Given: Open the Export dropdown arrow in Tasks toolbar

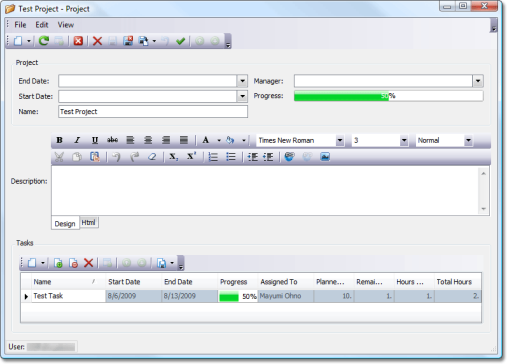Looking at the screenshot, I should [172, 263].
